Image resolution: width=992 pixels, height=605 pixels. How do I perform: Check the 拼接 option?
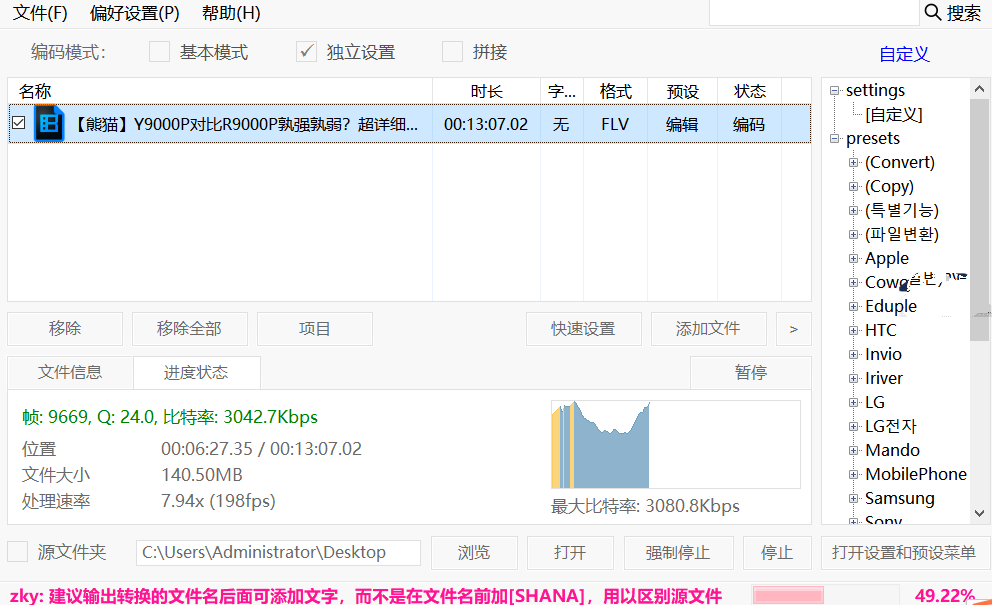click(452, 52)
